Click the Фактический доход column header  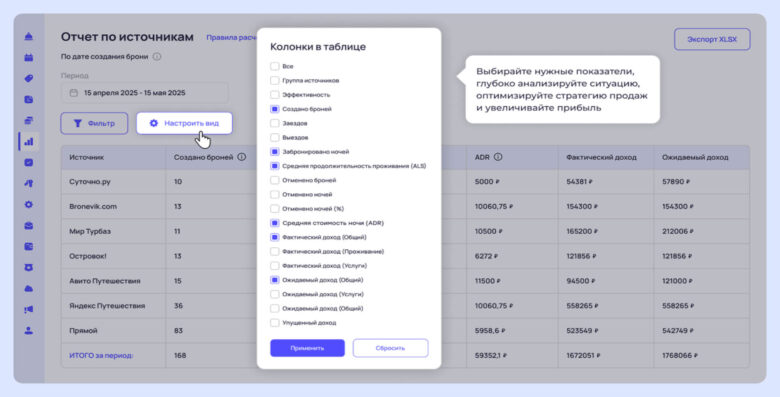(601, 157)
